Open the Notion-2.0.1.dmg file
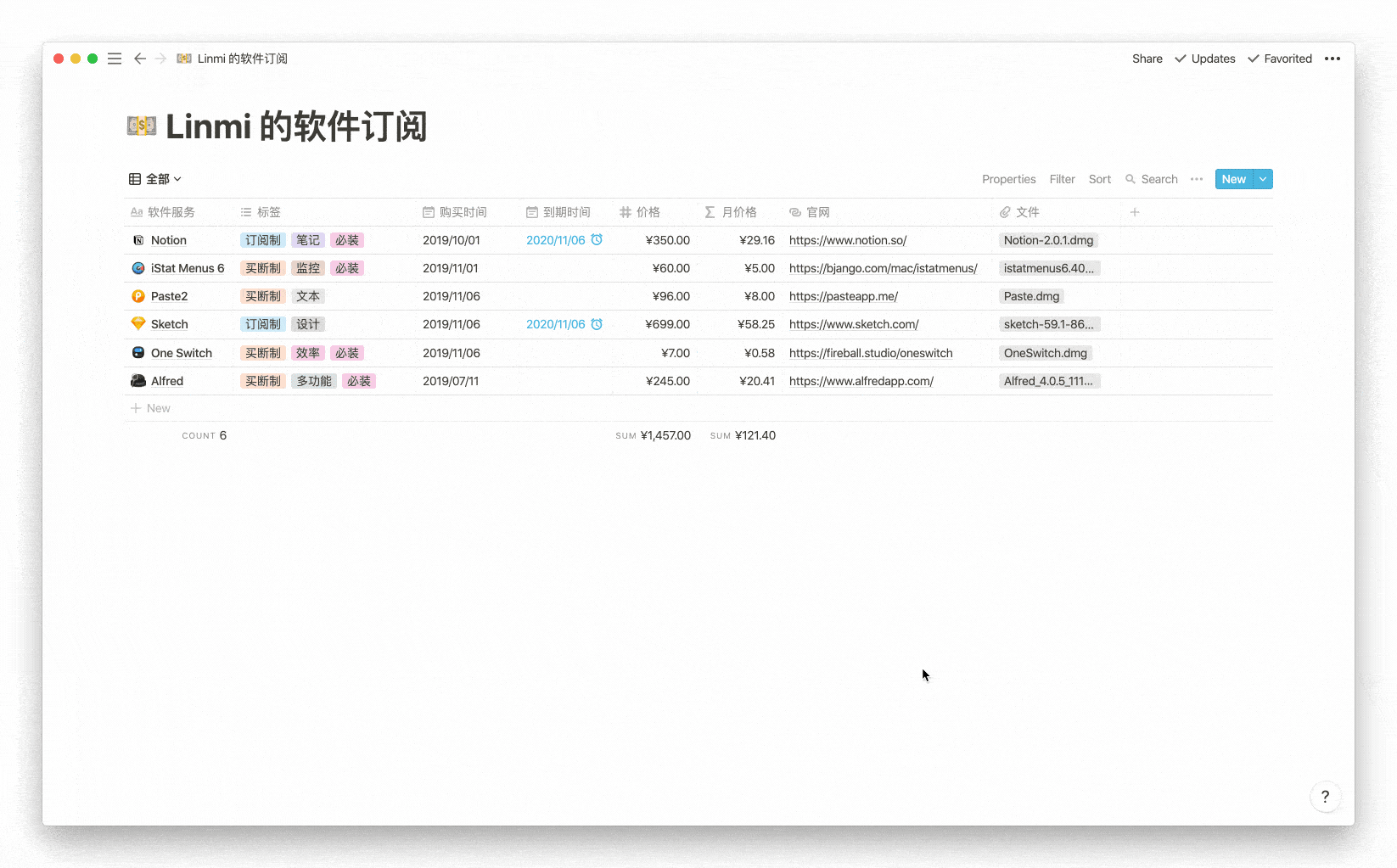Image resolution: width=1397 pixels, height=868 pixels. coord(1049,240)
